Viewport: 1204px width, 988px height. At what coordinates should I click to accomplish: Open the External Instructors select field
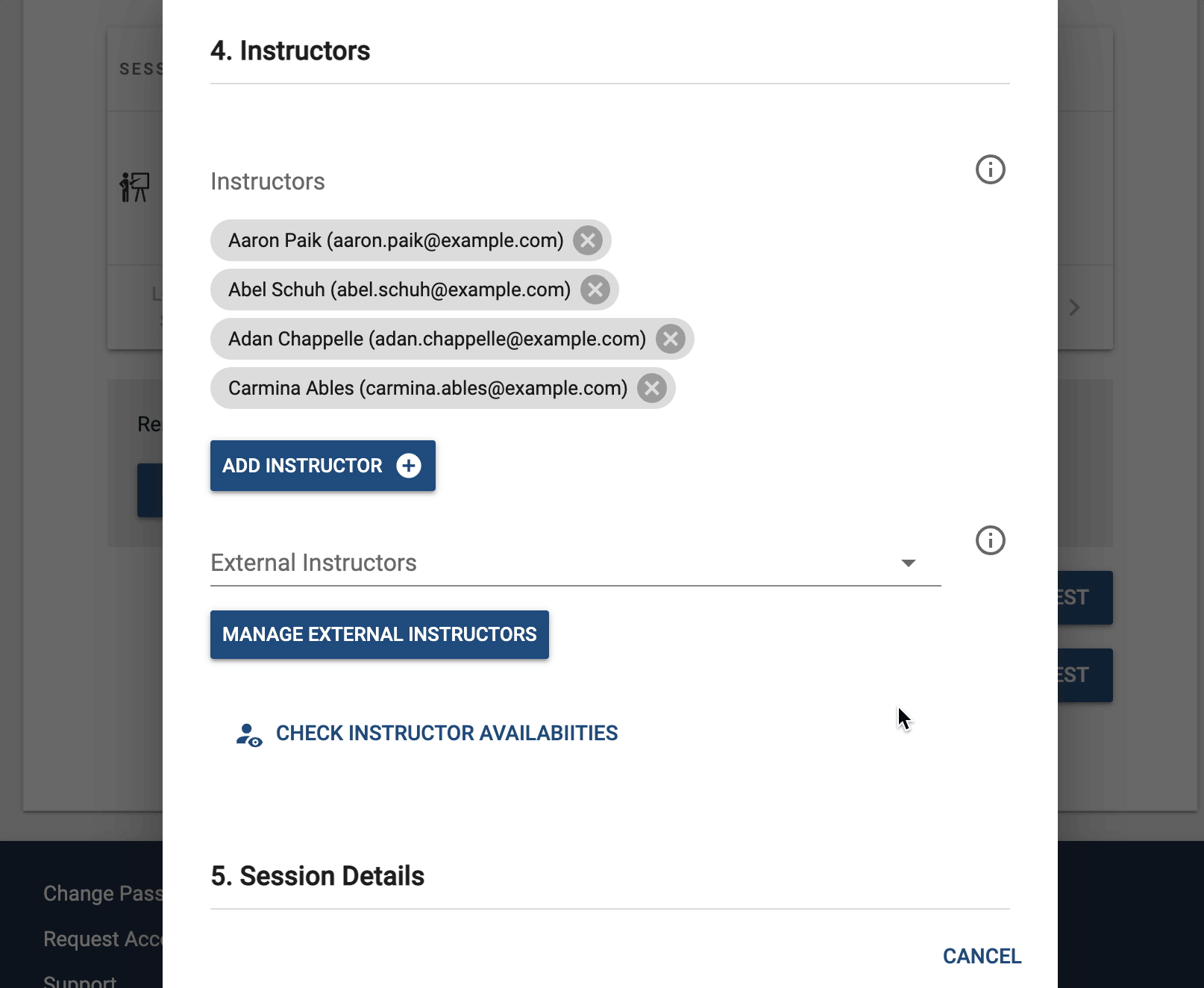pos(576,563)
